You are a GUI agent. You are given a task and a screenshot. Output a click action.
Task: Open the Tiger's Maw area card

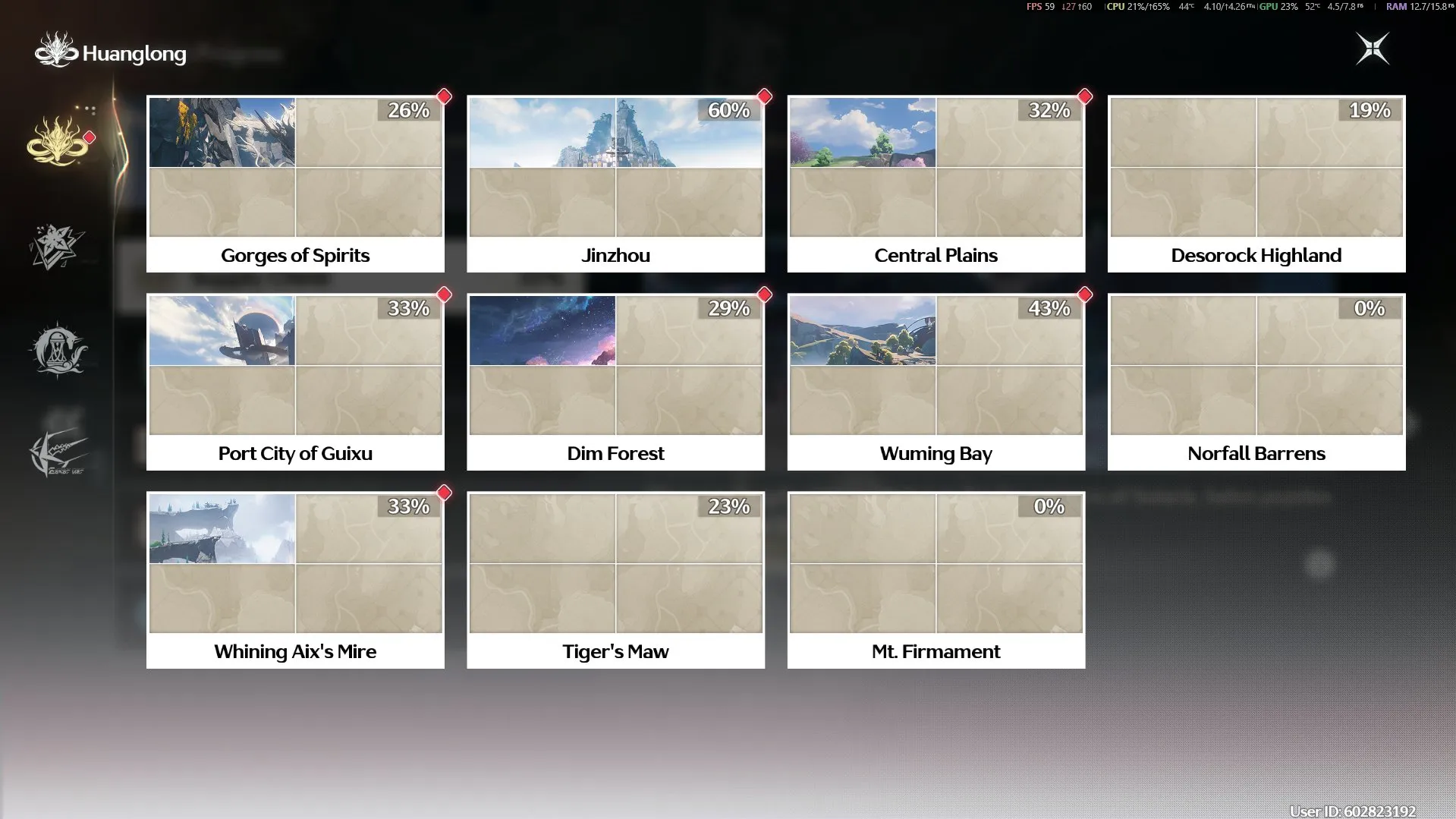615,580
